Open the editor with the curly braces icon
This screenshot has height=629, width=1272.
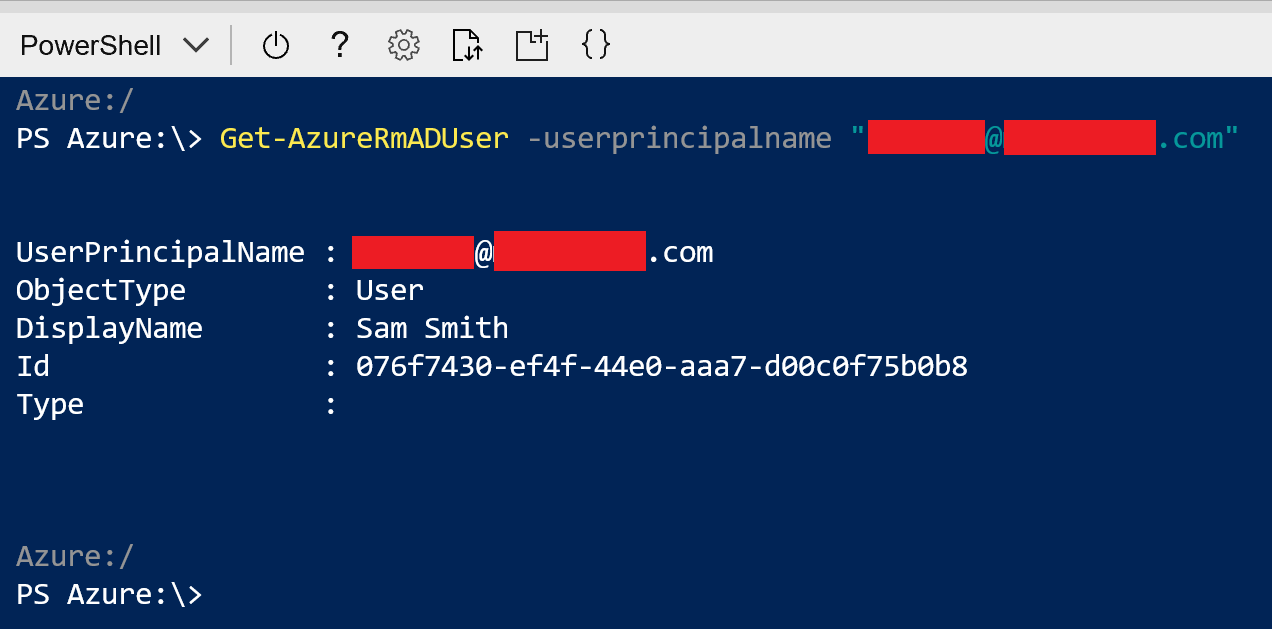[x=596, y=44]
